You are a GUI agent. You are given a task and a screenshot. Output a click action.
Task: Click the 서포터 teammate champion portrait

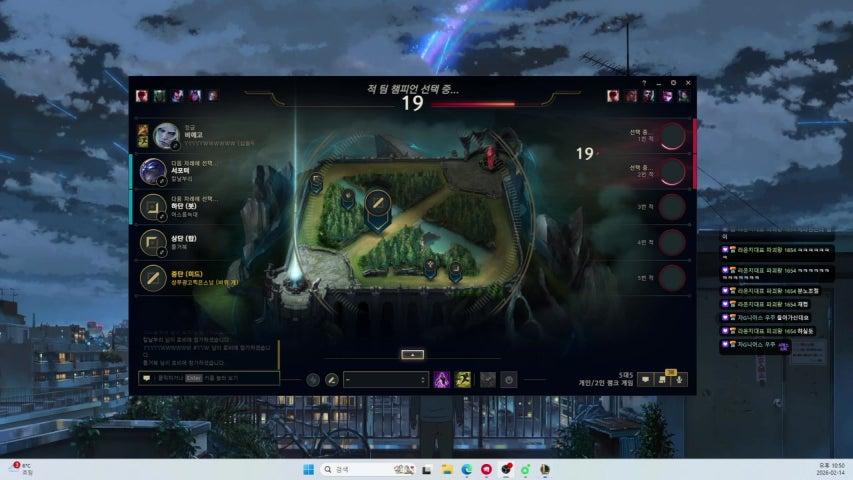click(x=153, y=171)
